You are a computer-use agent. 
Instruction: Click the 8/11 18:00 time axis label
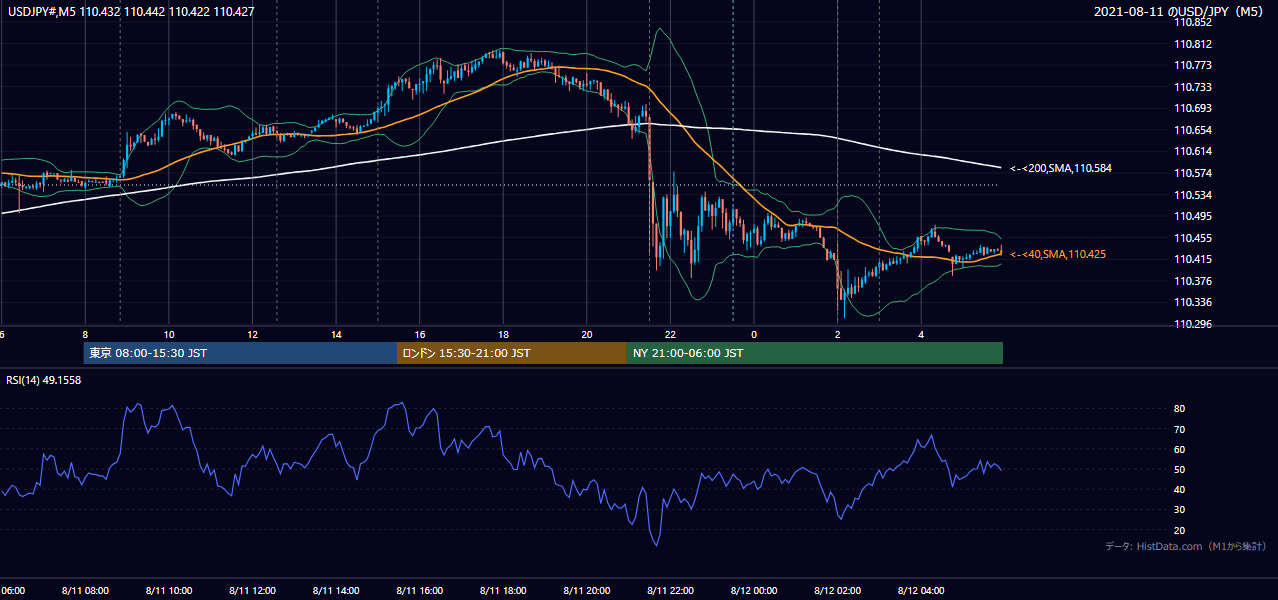point(503,591)
